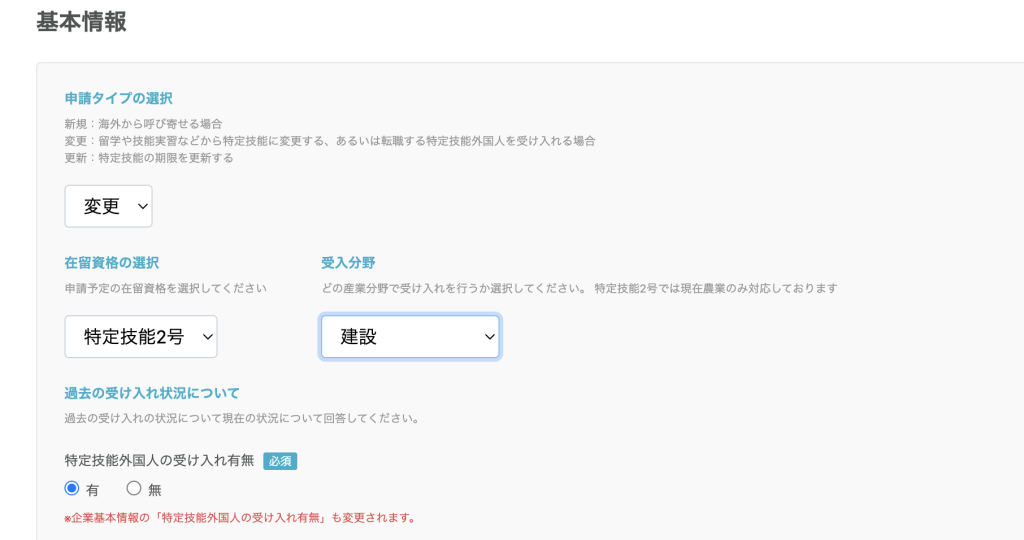Click the 申請予定の在留資格を選択してください helper text
The image size is (1024, 540).
[166, 288]
